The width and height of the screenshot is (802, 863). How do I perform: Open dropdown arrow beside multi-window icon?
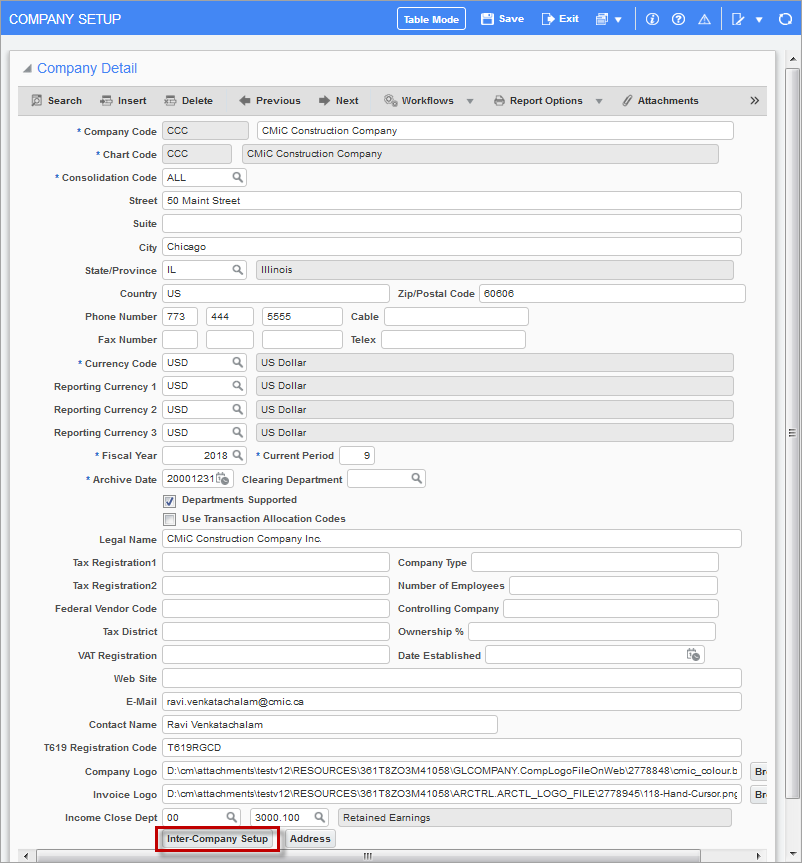618,20
